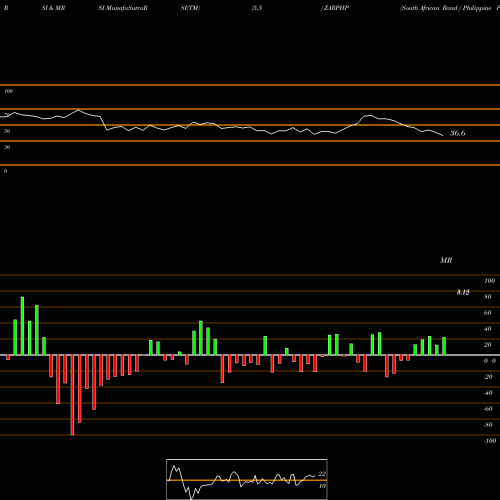Click the RSI axis label 0
Screen dimensions: 500x500
[5, 171]
